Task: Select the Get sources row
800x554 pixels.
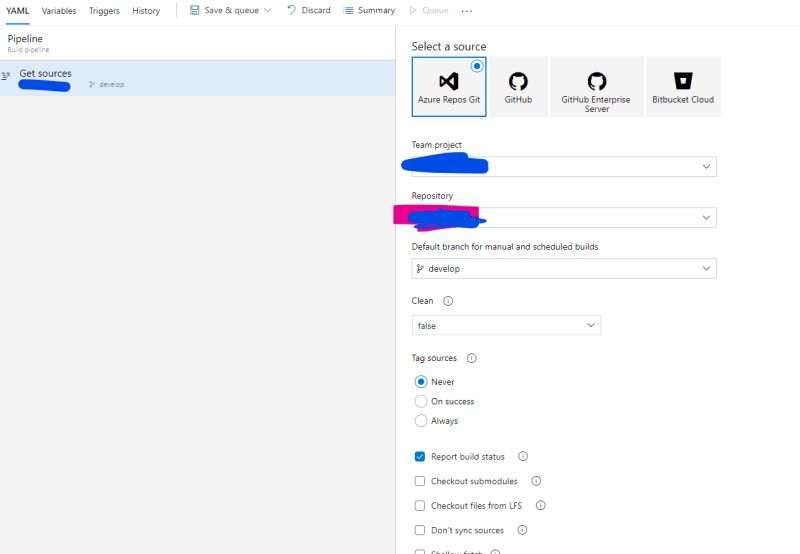Action: click(x=197, y=78)
